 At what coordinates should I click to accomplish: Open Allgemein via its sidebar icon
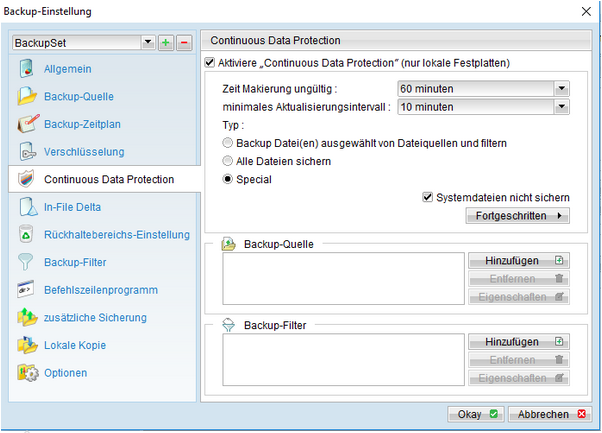tap(26, 69)
